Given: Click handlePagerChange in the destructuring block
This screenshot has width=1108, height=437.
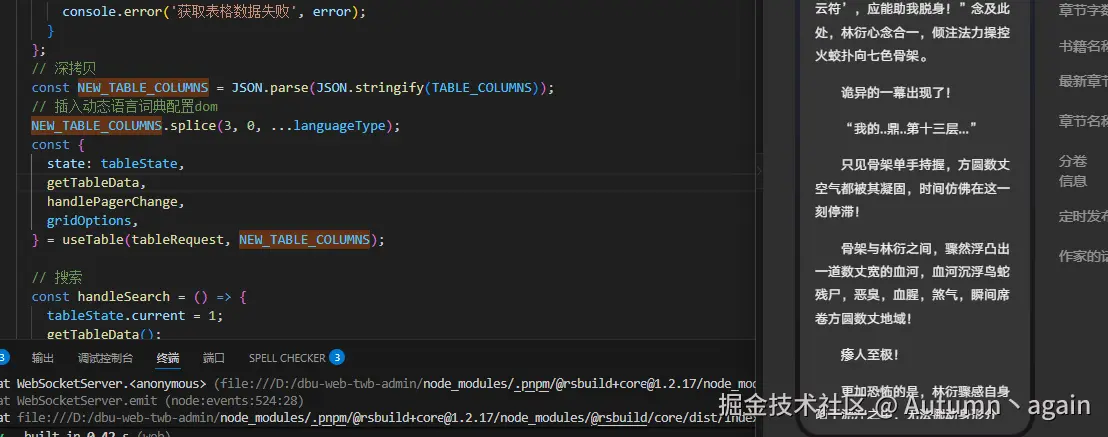Looking at the screenshot, I should coord(115,202).
